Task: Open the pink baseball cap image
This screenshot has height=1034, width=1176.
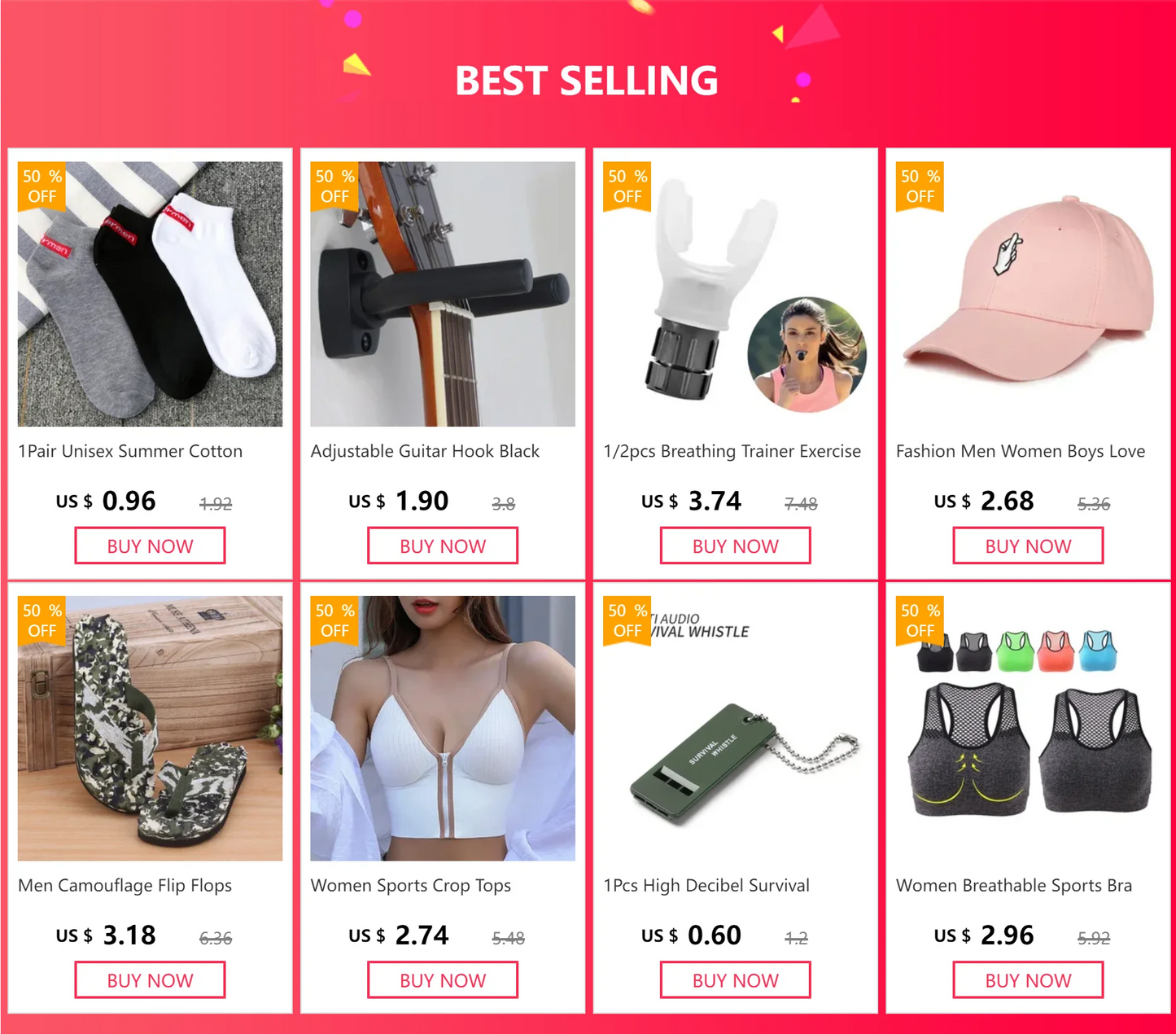Action: (1028, 294)
